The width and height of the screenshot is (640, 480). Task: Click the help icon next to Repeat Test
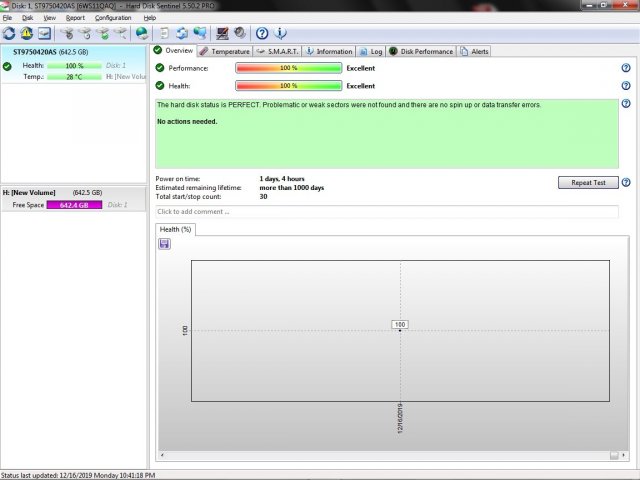pyautogui.click(x=626, y=183)
